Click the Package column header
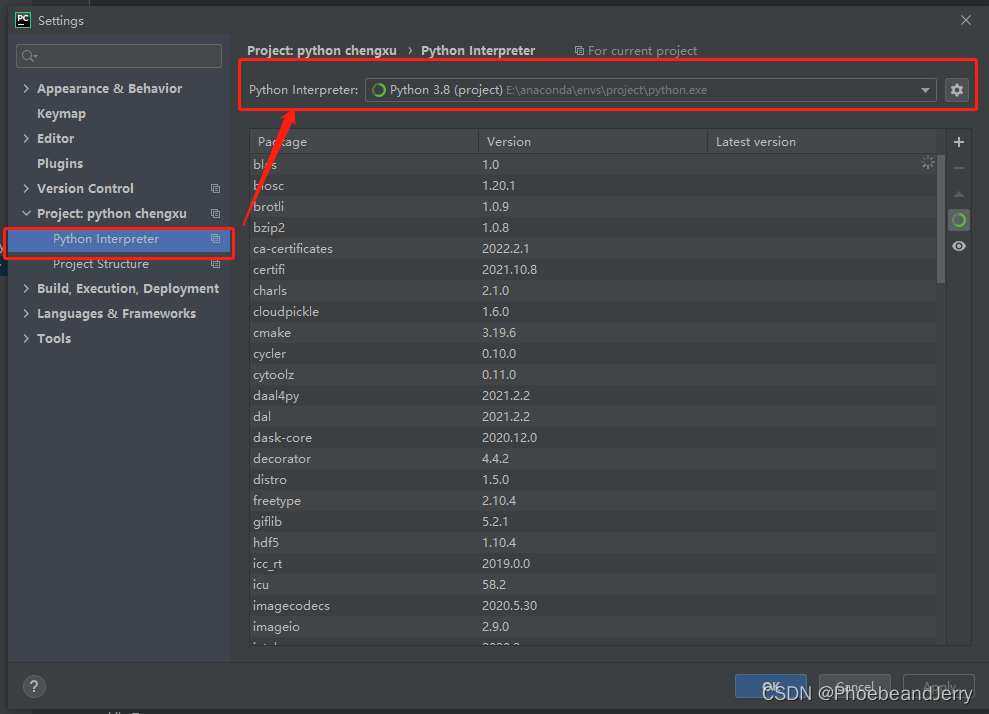This screenshot has width=989, height=714. click(x=364, y=142)
